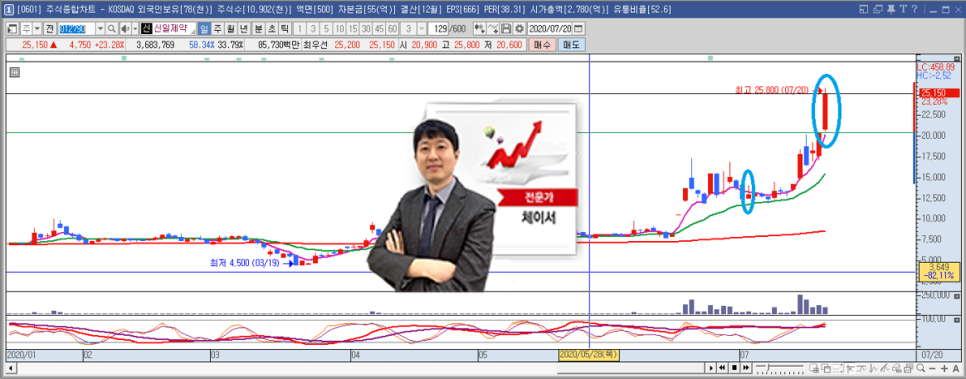Click the 최고 25,800 (07/20) label
966x379 pixels.
coord(771,90)
